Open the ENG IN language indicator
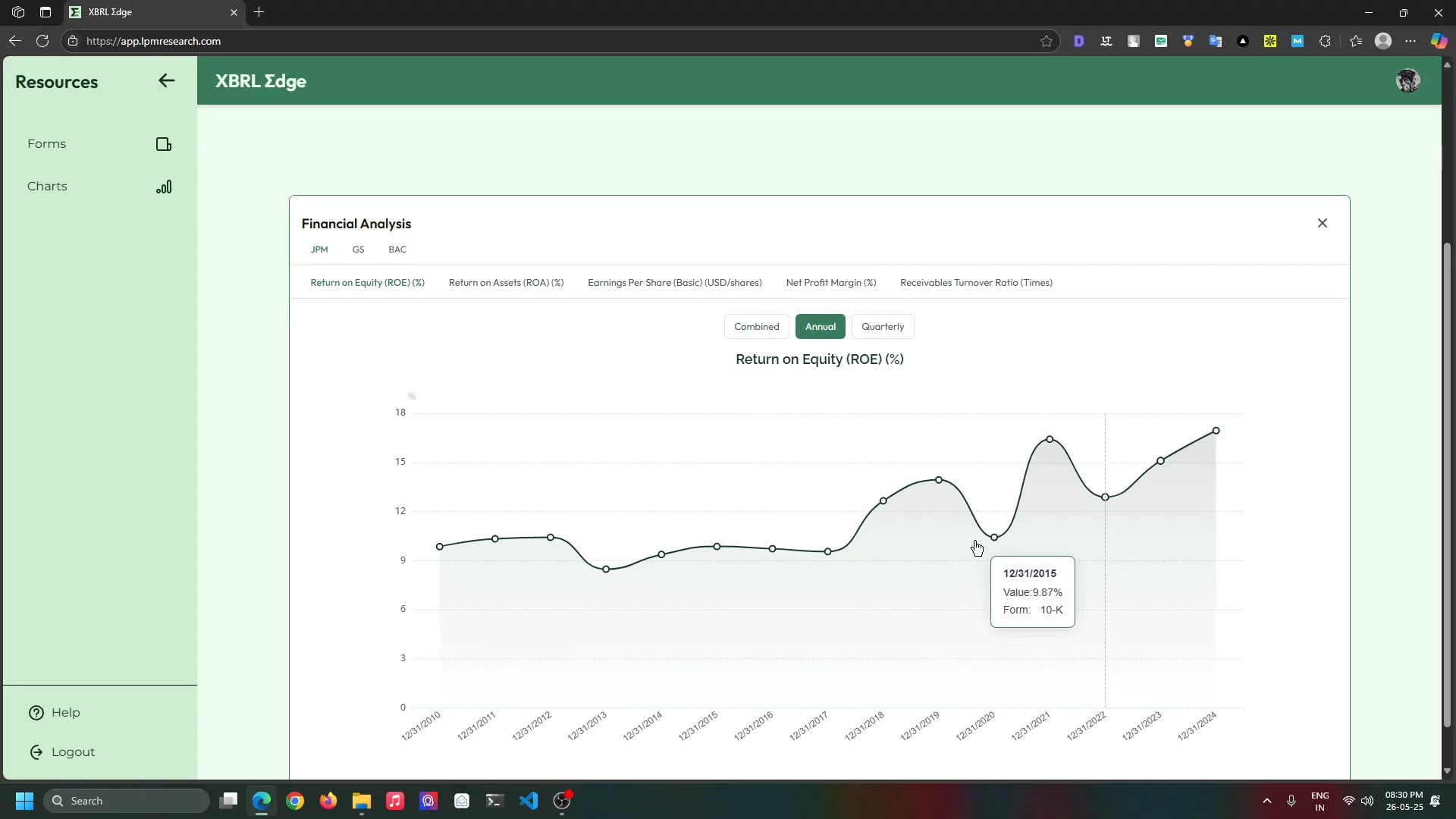The height and width of the screenshot is (819, 1456). [1320, 801]
